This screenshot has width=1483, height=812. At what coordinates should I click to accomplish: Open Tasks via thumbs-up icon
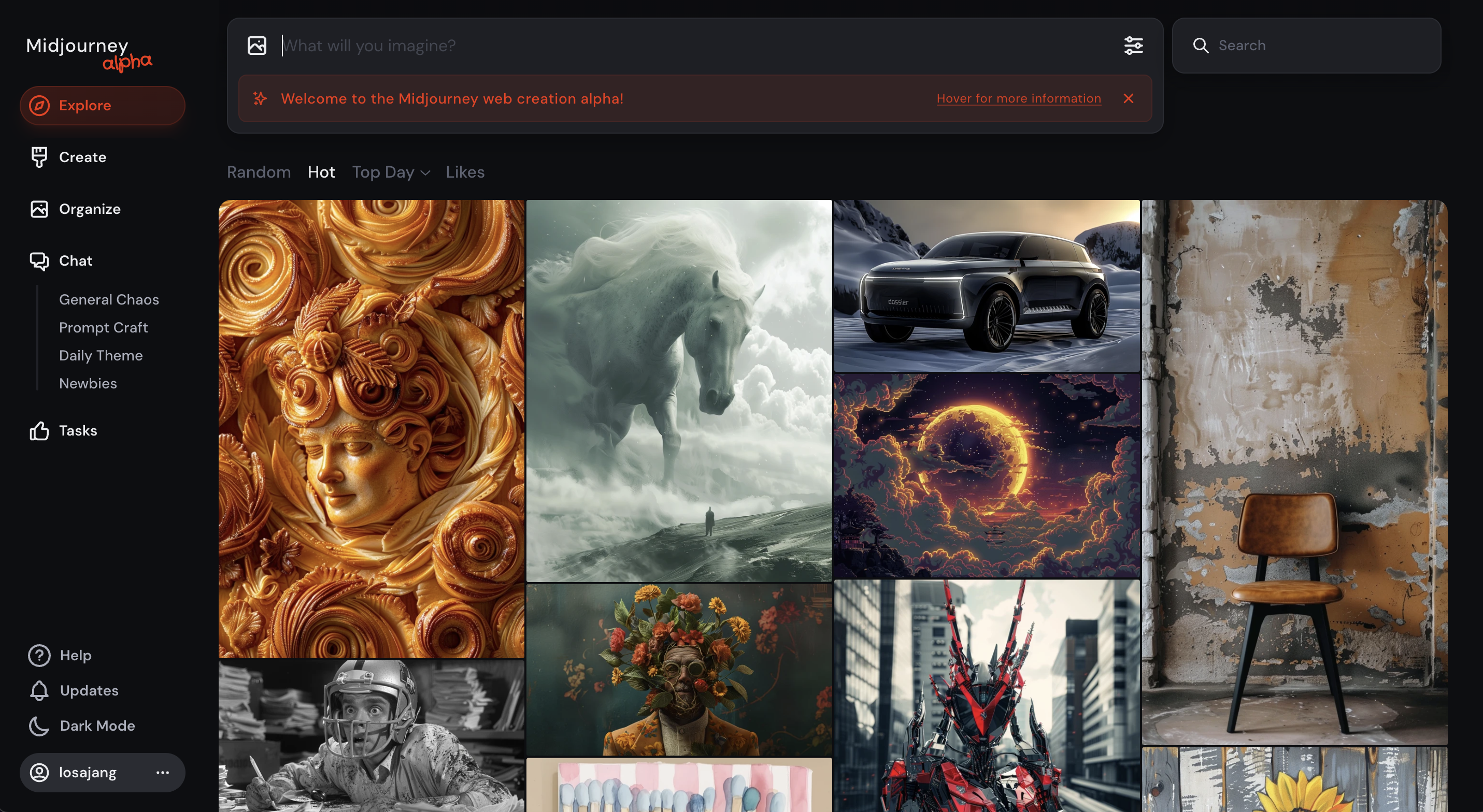pos(39,430)
